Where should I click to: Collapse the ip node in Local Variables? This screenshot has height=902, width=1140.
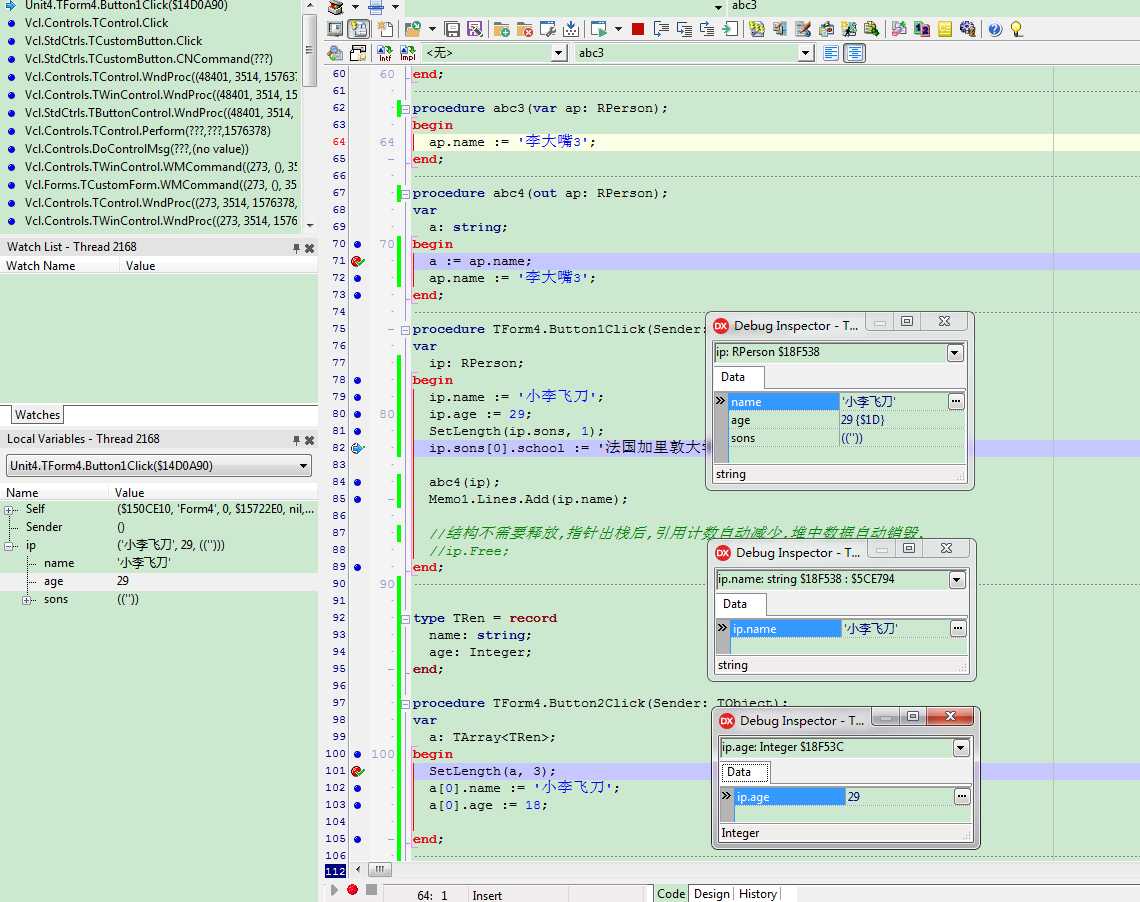[x=9, y=546]
